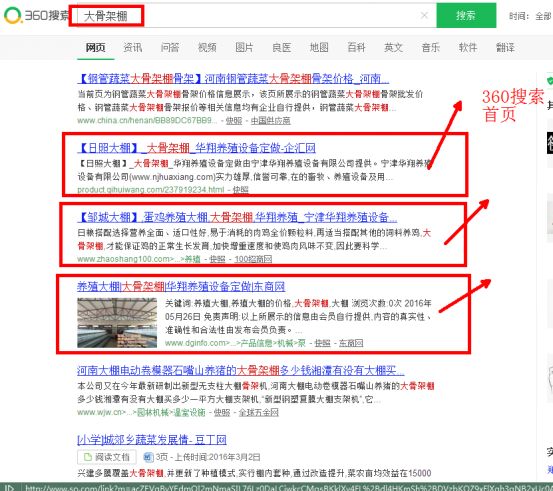Click the 全球五金网 source link
The width and height of the screenshot is (553, 491).
tap(259, 412)
